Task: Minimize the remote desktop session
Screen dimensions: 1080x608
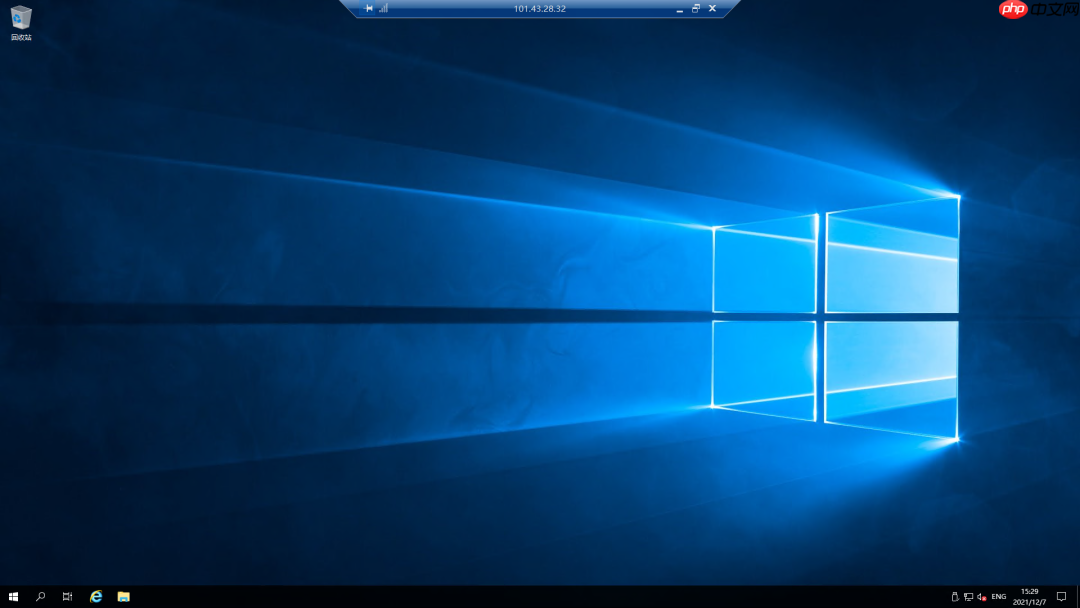Action: point(680,8)
